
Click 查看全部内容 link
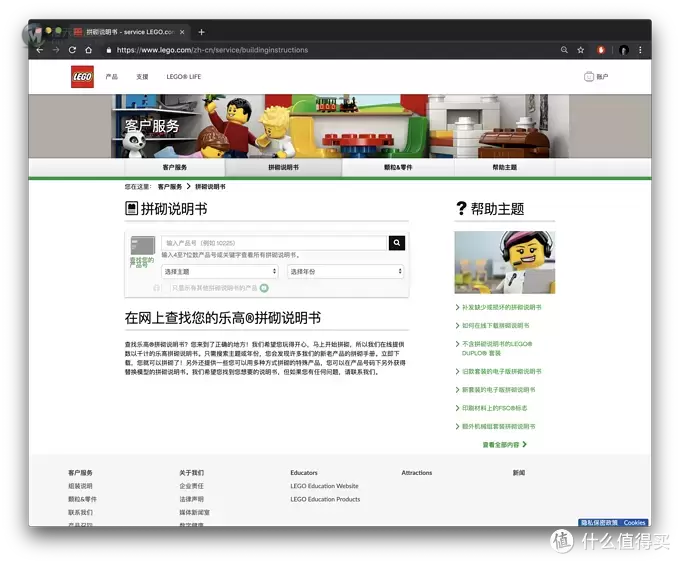pos(501,445)
